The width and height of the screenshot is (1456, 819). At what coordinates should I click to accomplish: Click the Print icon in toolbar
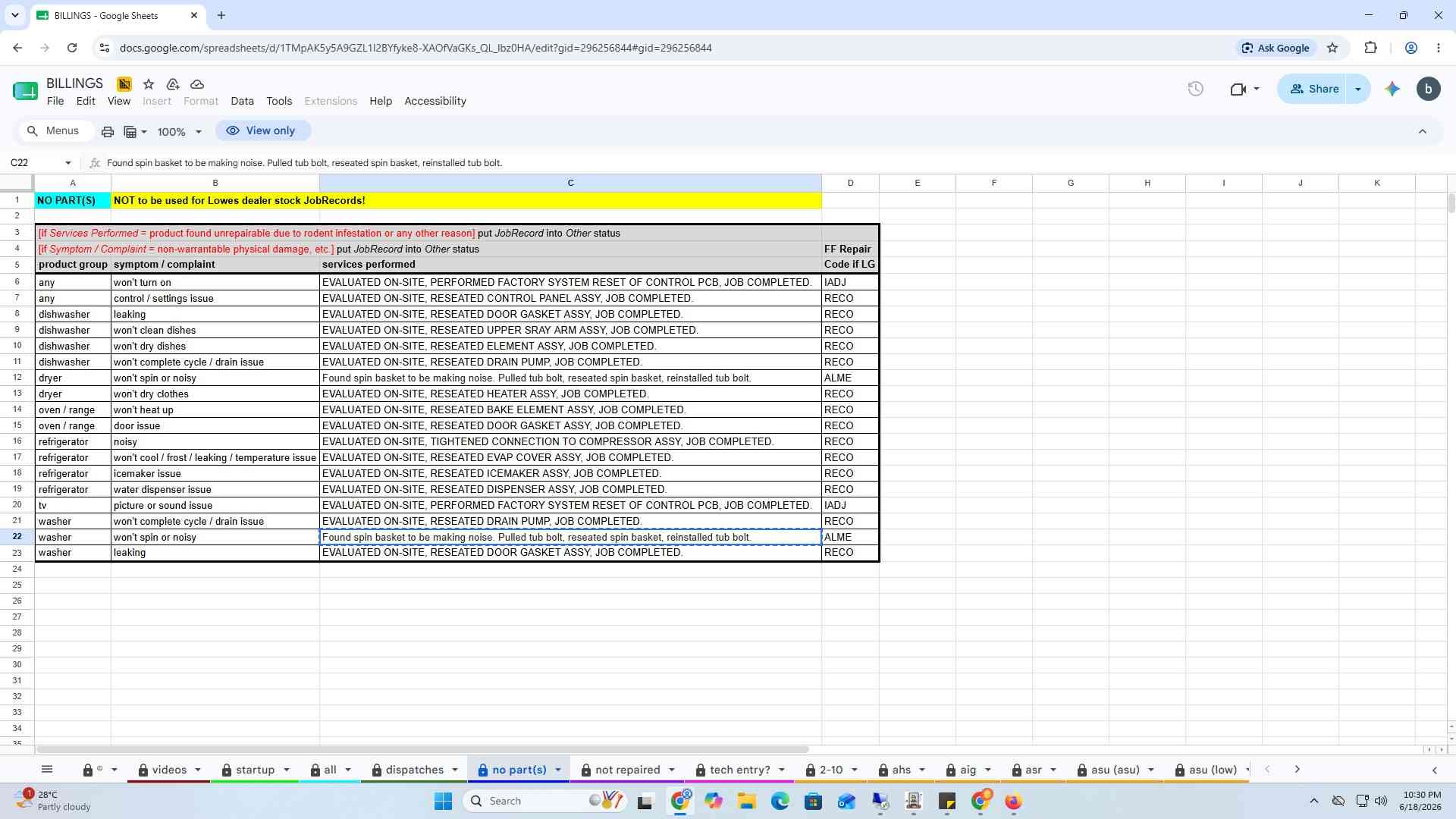coord(108,131)
